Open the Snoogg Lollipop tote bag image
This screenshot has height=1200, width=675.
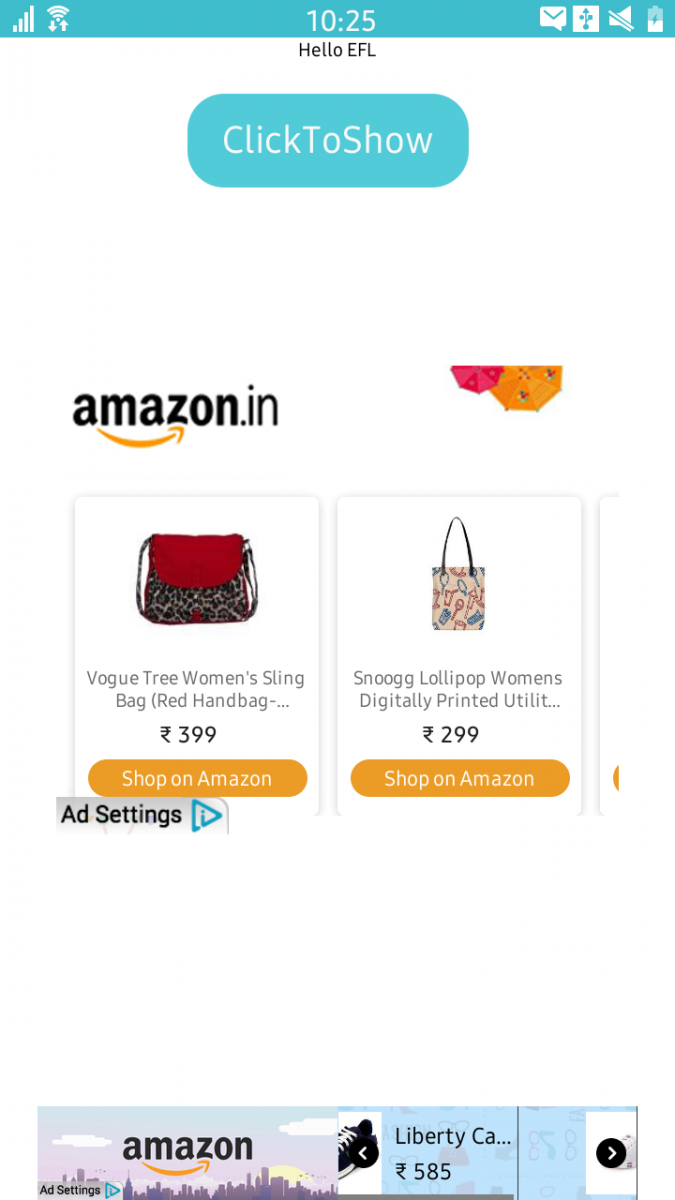point(458,573)
